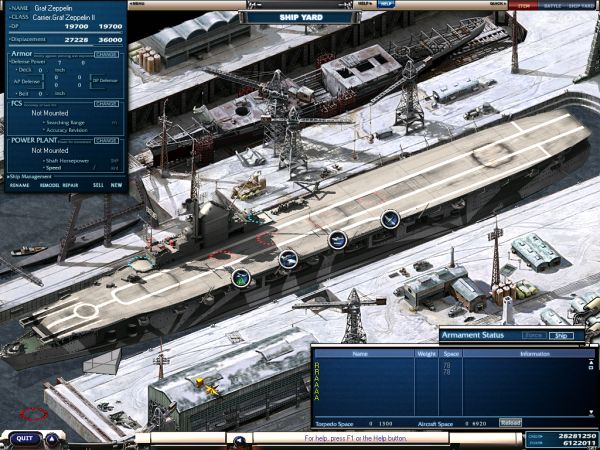Screen dimensions: 600x450
Task: Click the Weight column header
Action: pyautogui.click(x=427, y=354)
